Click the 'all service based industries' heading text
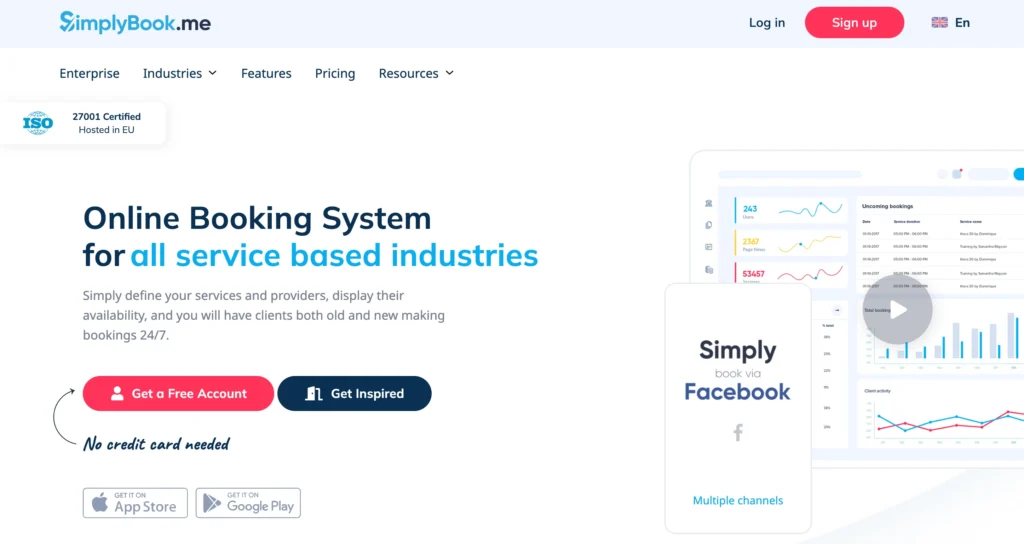This screenshot has width=1024, height=544. 334,255
